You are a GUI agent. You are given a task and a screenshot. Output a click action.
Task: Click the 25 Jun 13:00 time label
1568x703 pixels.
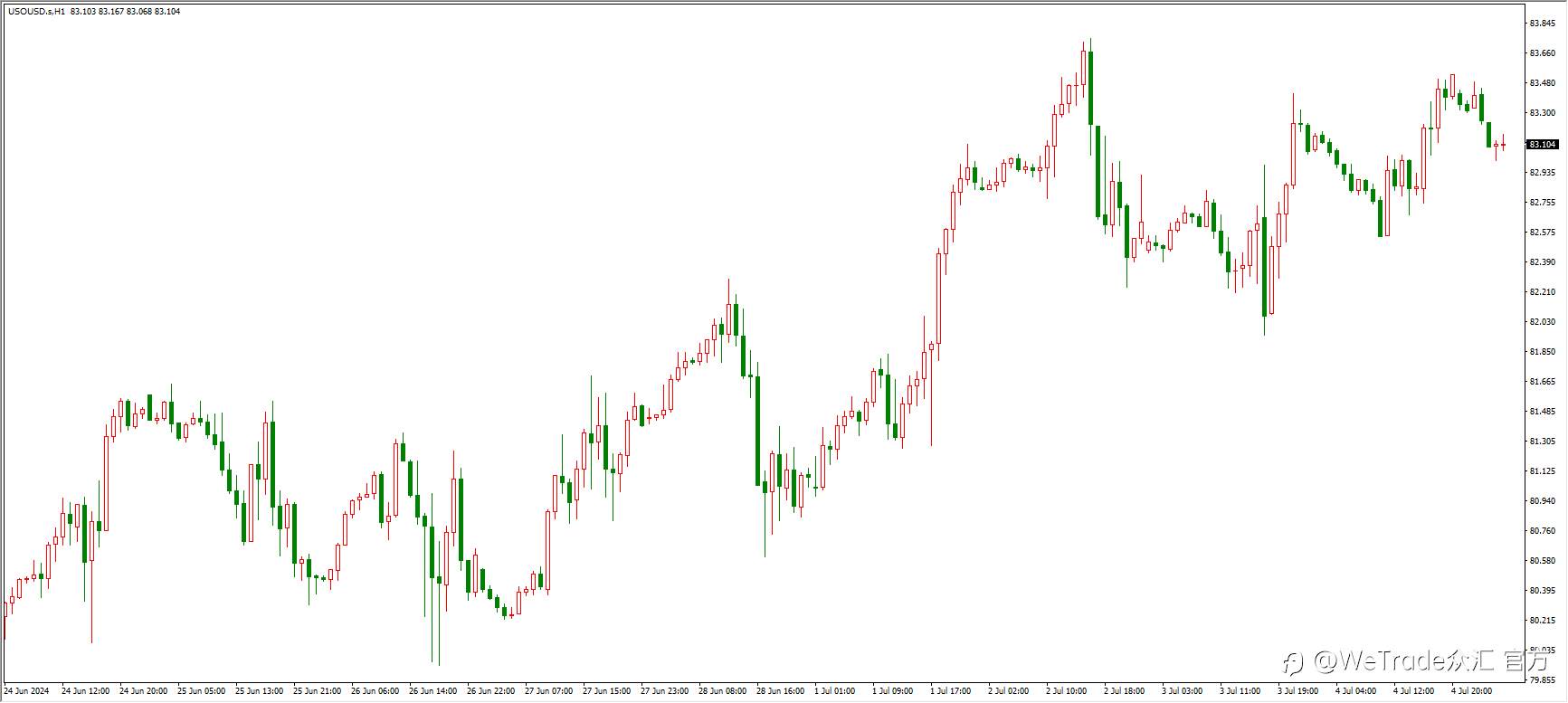[259, 691]
